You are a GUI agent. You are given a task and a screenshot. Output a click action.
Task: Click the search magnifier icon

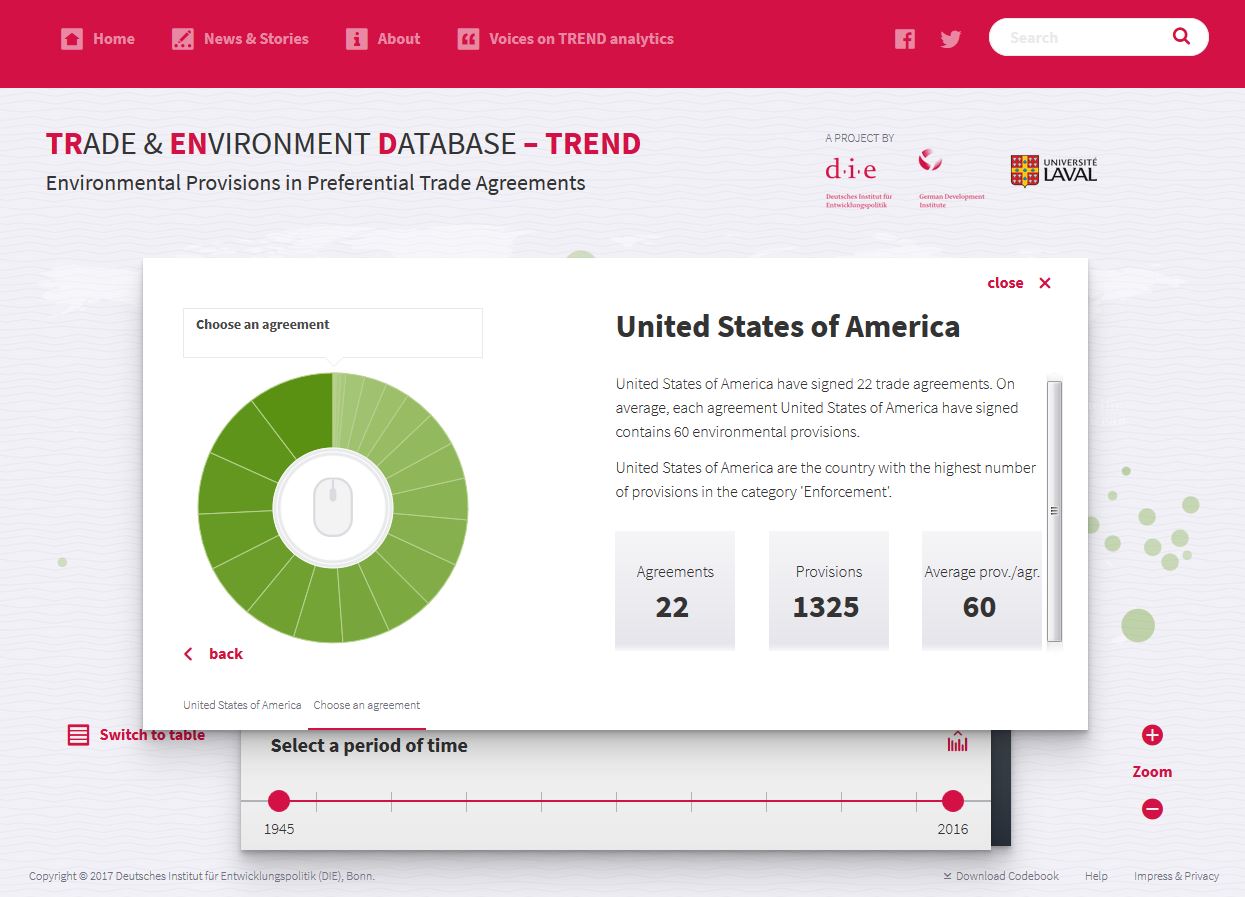(1181, 36)
